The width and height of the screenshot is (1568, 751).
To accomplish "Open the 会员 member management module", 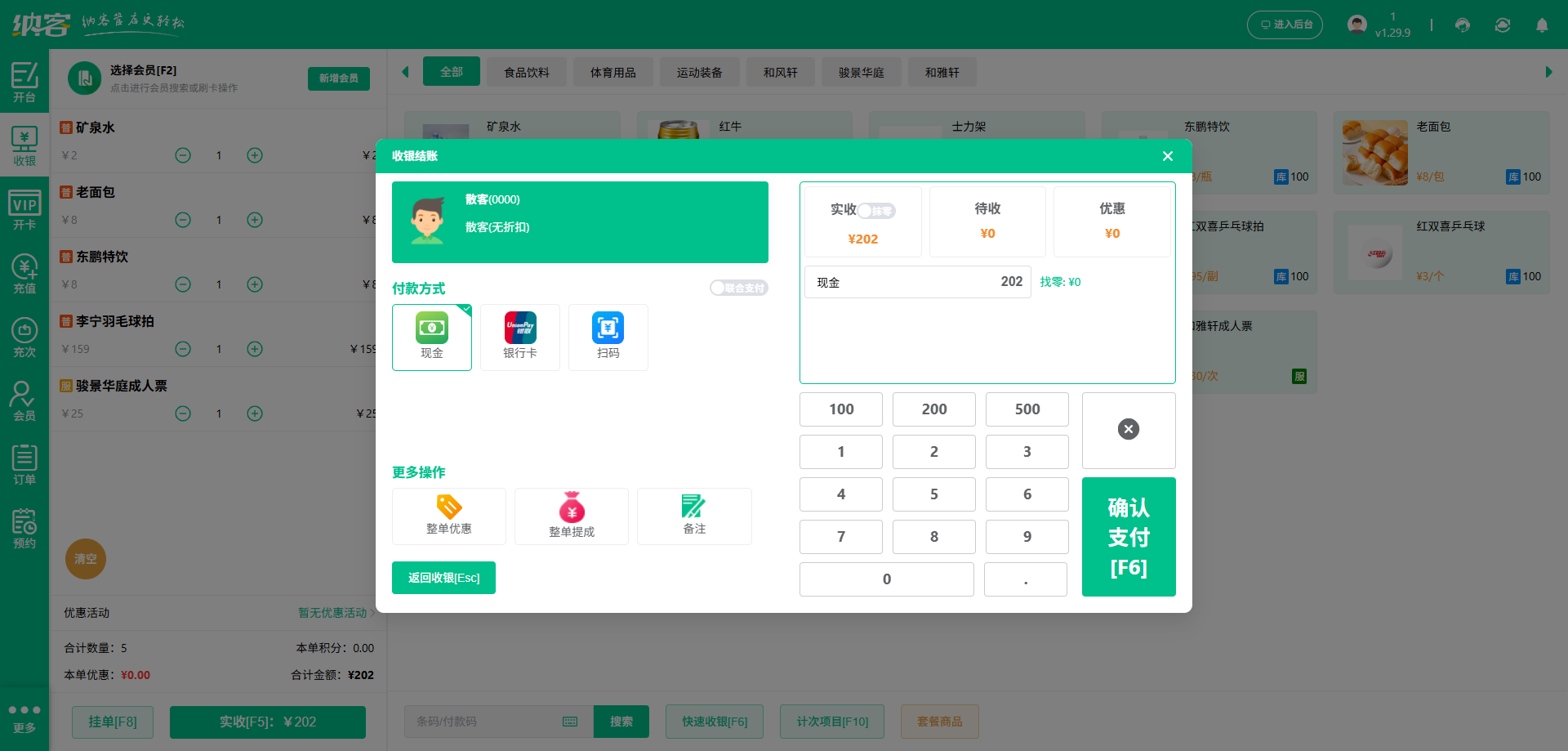I will [x=24, y=400].
